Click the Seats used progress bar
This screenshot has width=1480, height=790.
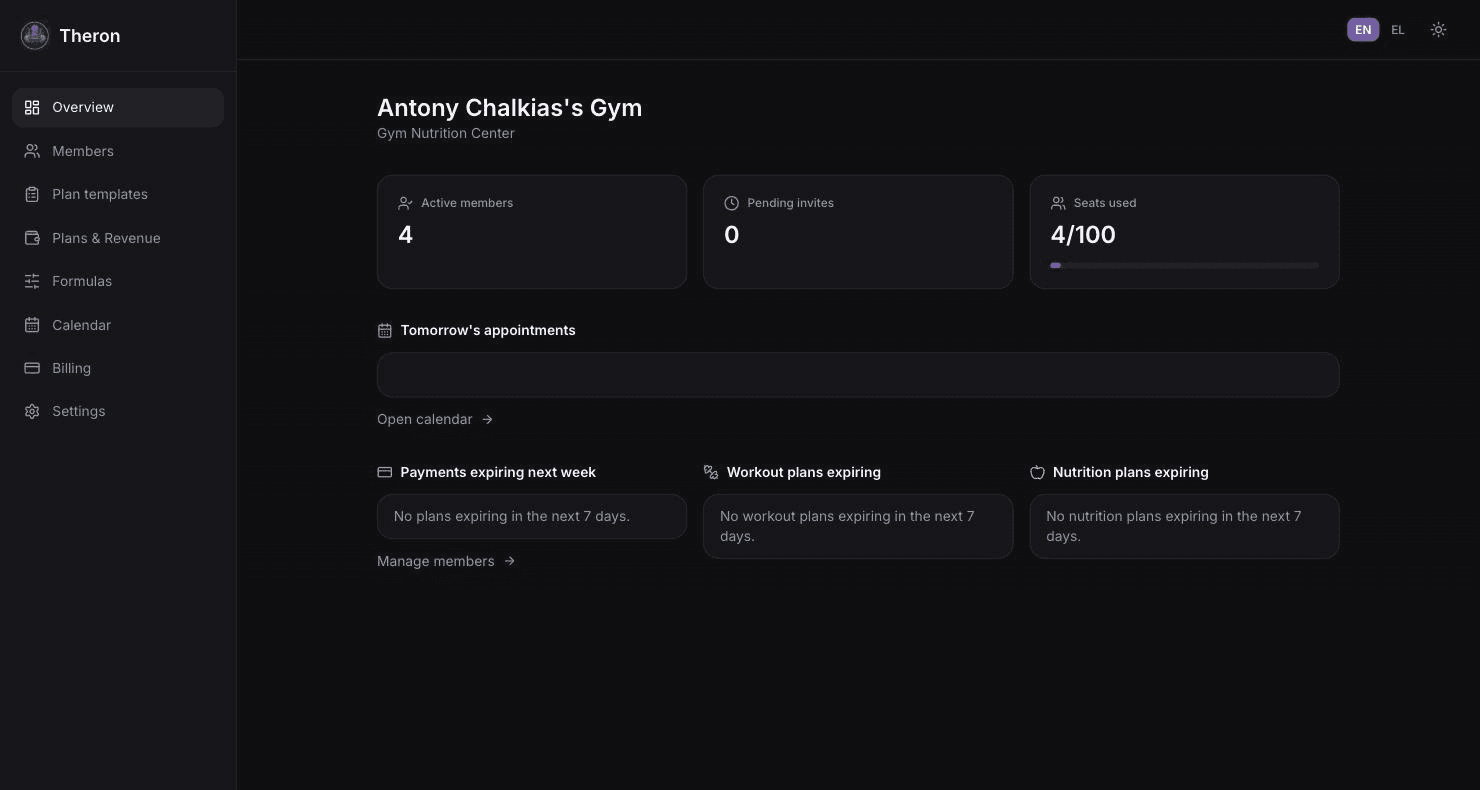1184,265
